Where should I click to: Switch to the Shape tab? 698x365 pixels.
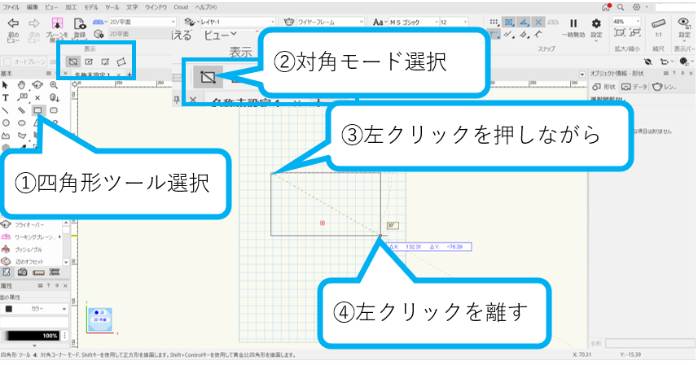point(604,87)
